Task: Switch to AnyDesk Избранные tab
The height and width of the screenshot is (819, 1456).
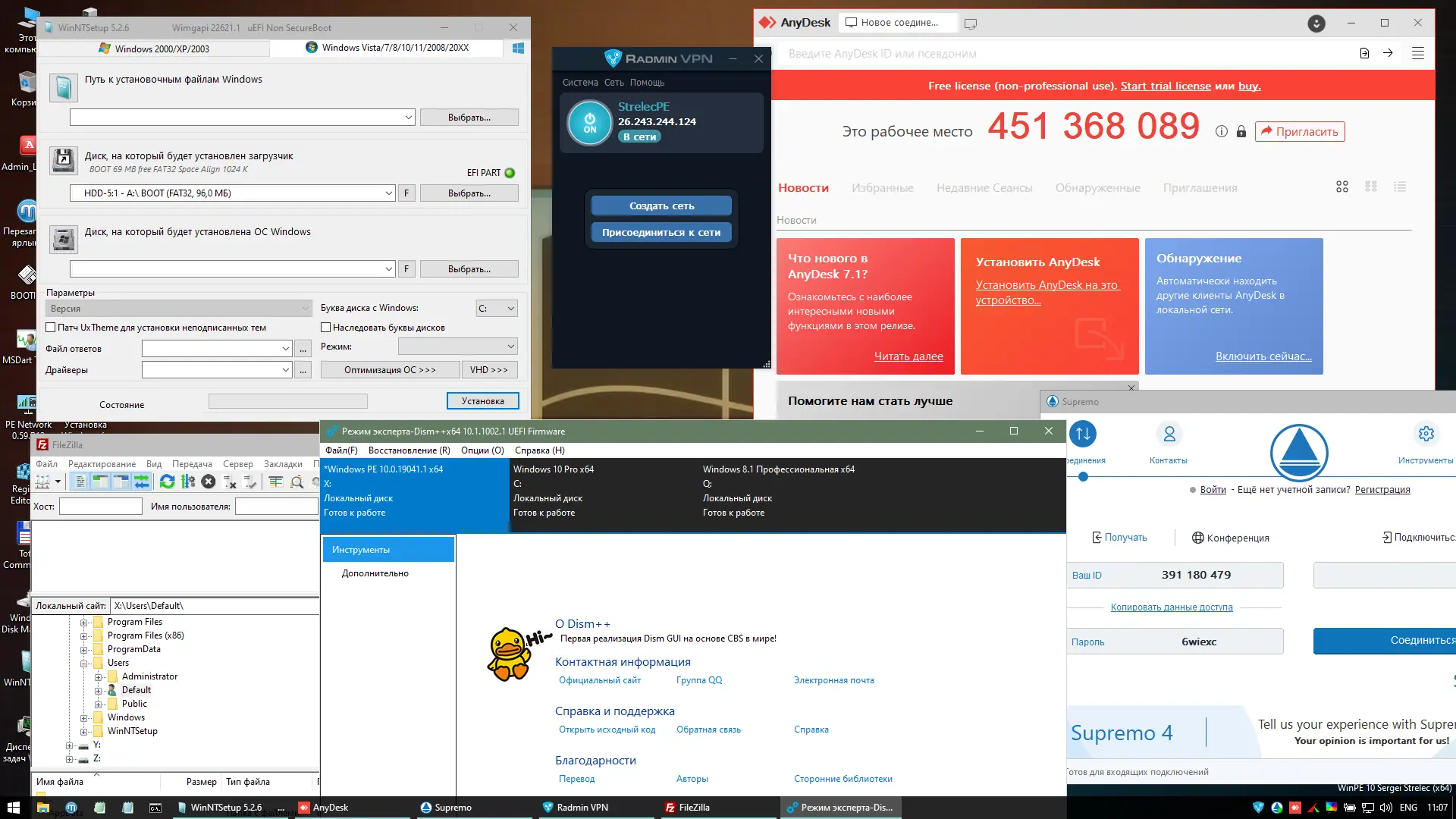Action: pos(882,188)
